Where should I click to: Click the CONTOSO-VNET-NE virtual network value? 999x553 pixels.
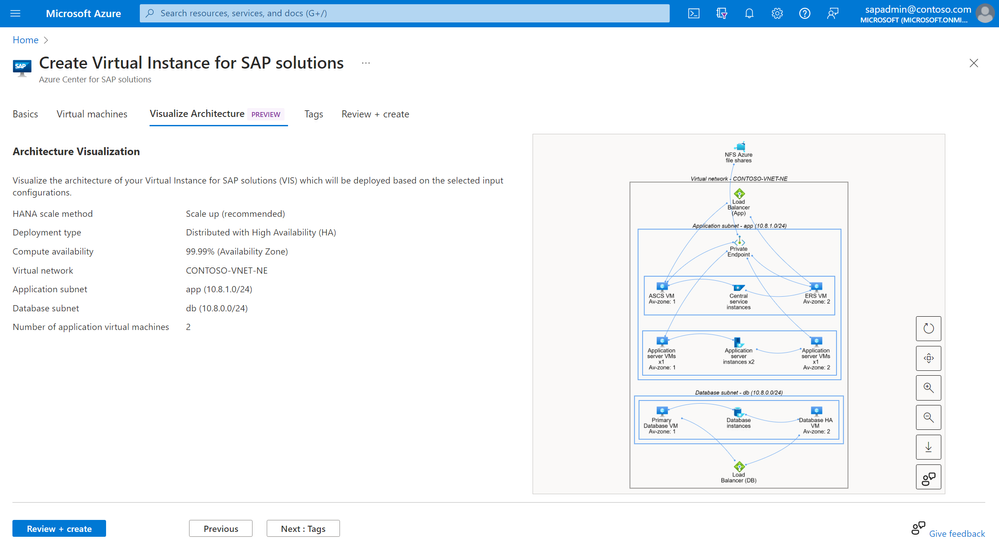(x=227, y=270)
